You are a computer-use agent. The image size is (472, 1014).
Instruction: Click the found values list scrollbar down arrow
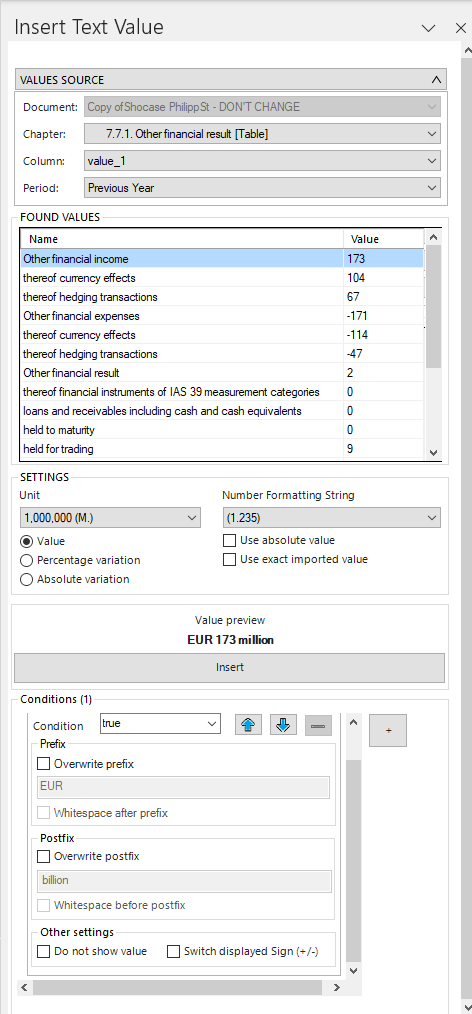433,453
